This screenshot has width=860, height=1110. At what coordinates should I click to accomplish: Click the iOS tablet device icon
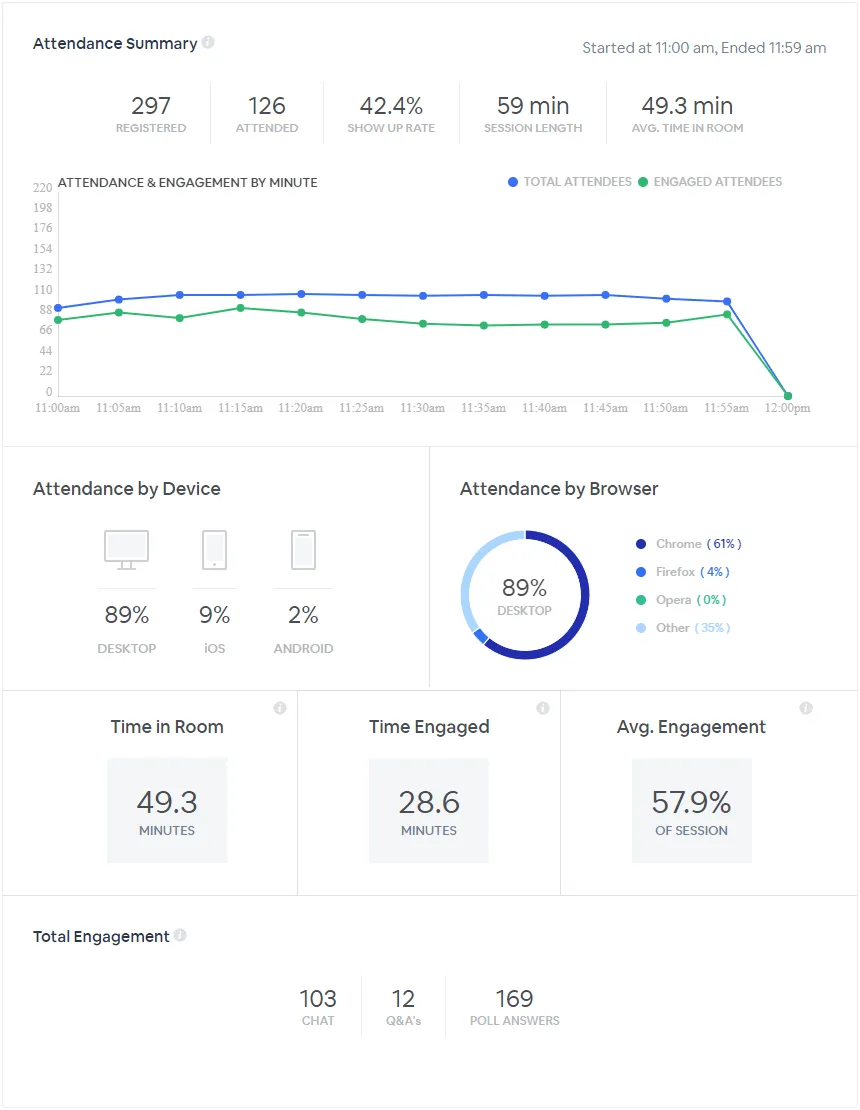pyautogui.click(x=214, y=549)
